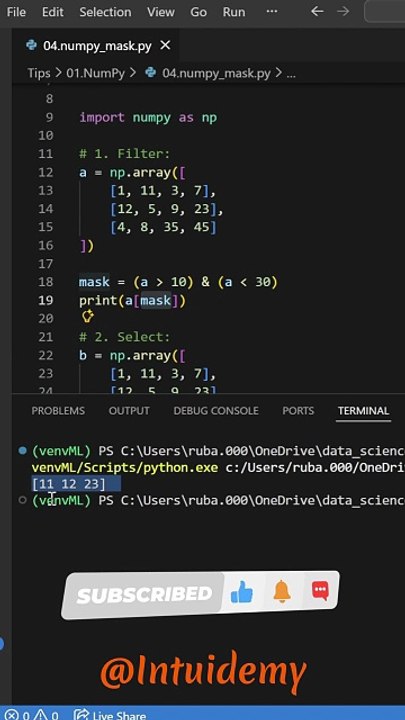The height and width of the screenshot is (720, 405).
Task: Click the '[12, 5, 9, 23],' array row
Action: tap(166, 209)
